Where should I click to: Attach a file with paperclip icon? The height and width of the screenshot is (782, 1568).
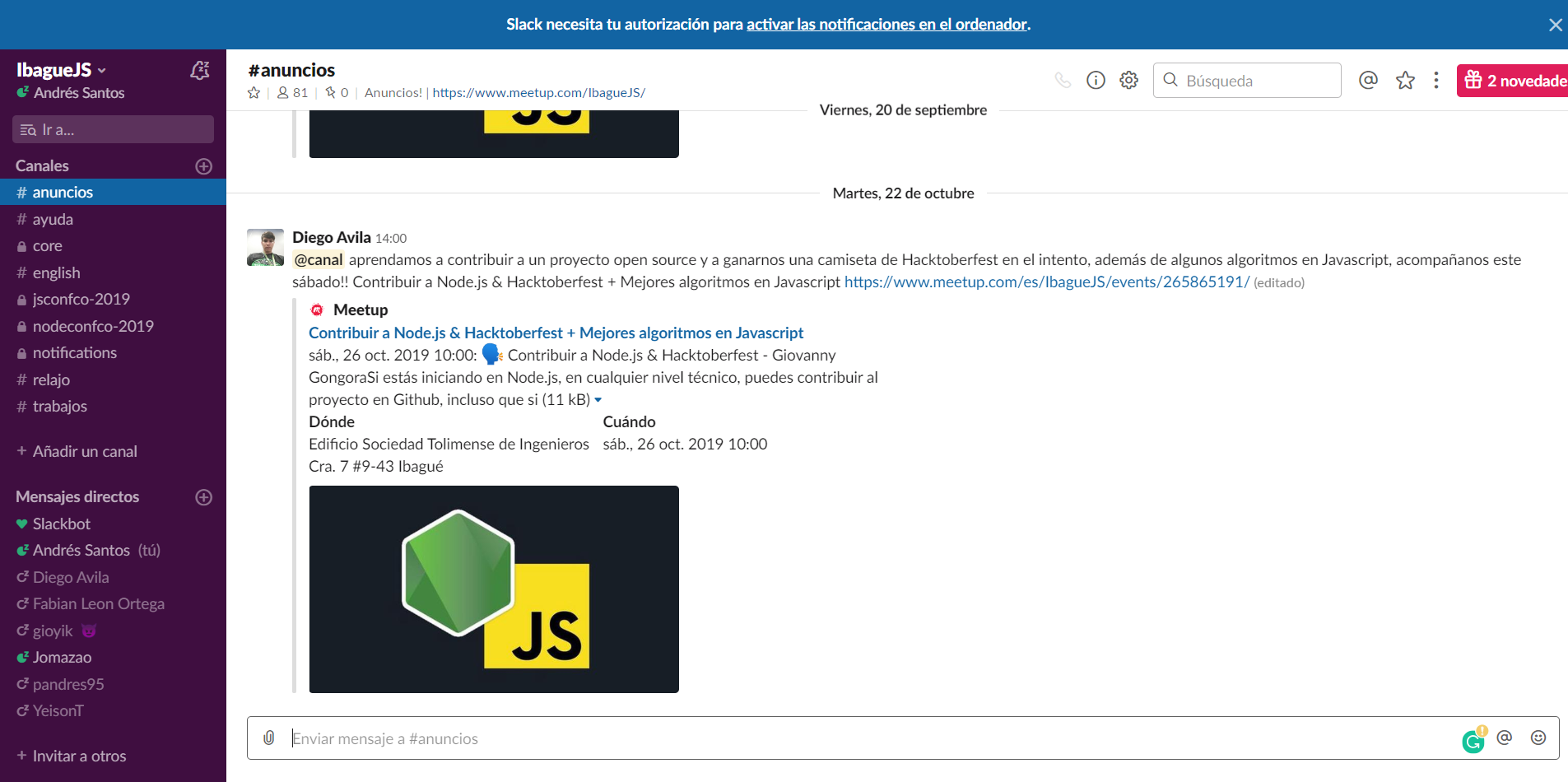(x=269, y=738)
